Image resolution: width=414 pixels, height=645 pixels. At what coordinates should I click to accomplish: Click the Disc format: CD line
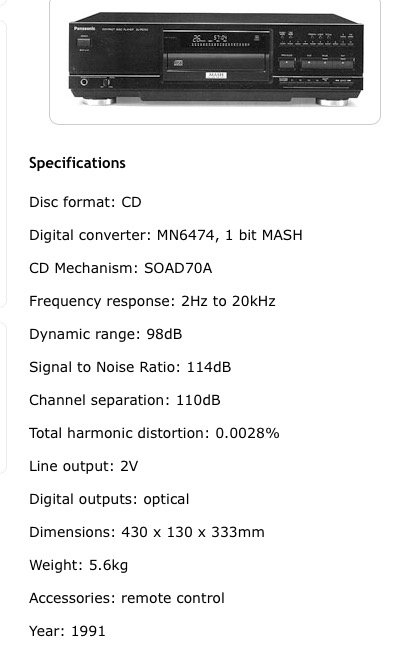85,202
